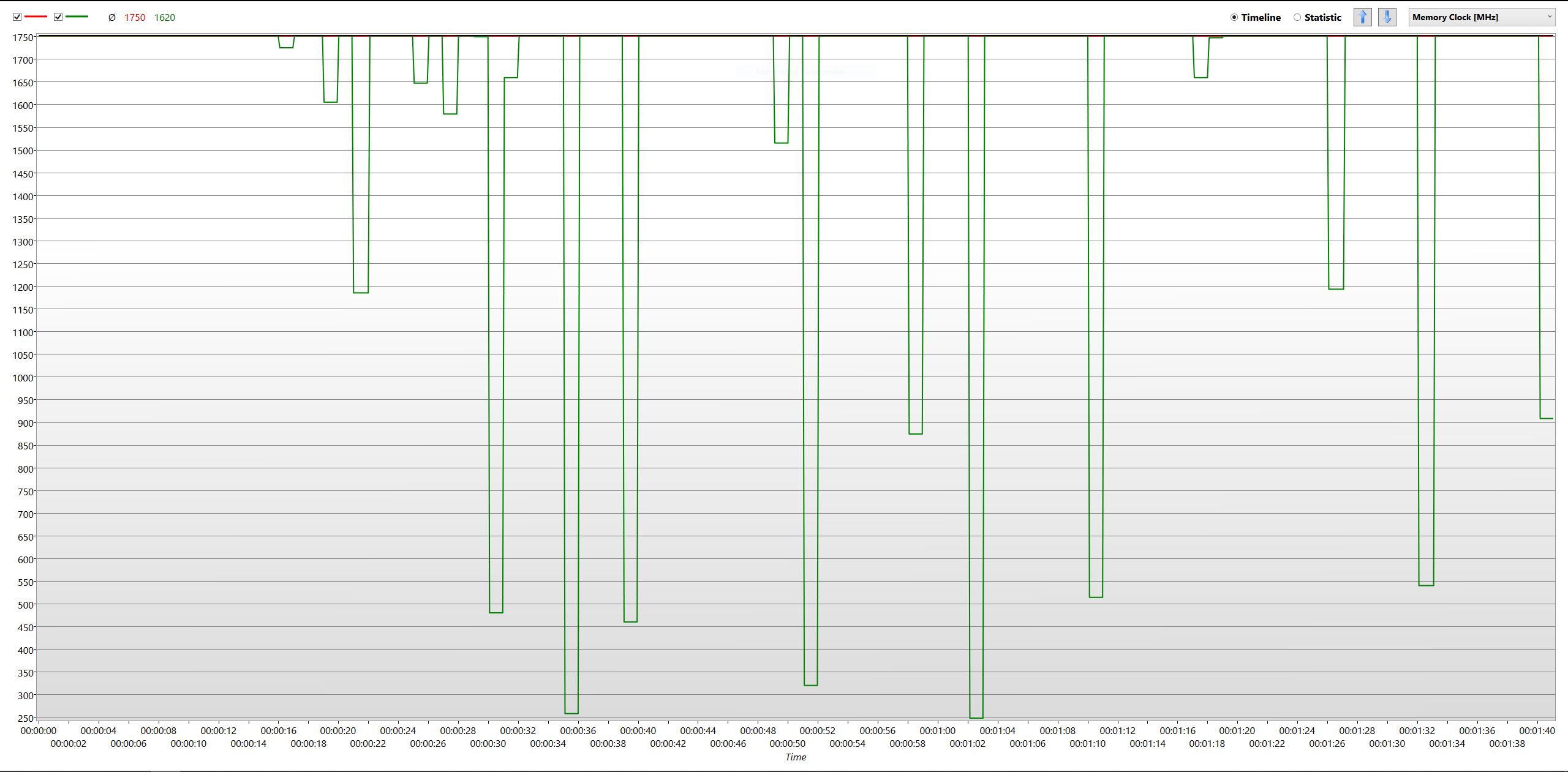The image size is (1568, 772).
Task: Click the Statistic label text
Action: click(1322, 18)
